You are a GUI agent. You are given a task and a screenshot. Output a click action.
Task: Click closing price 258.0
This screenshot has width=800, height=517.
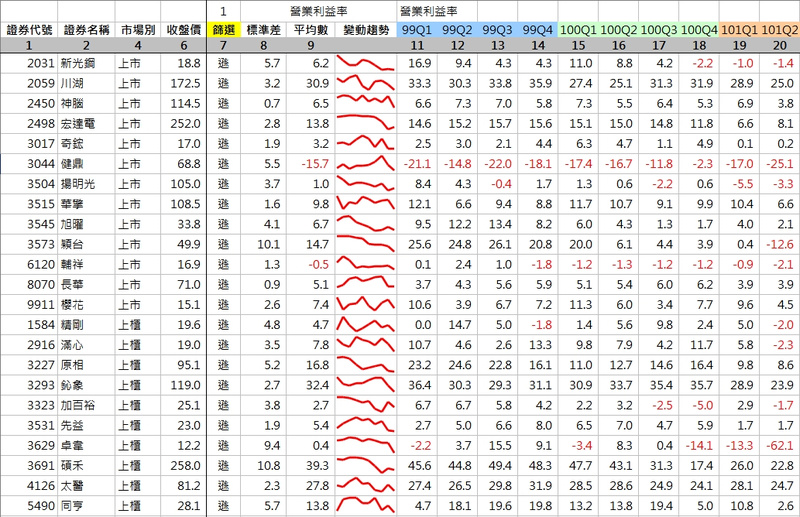pos(185,465)
